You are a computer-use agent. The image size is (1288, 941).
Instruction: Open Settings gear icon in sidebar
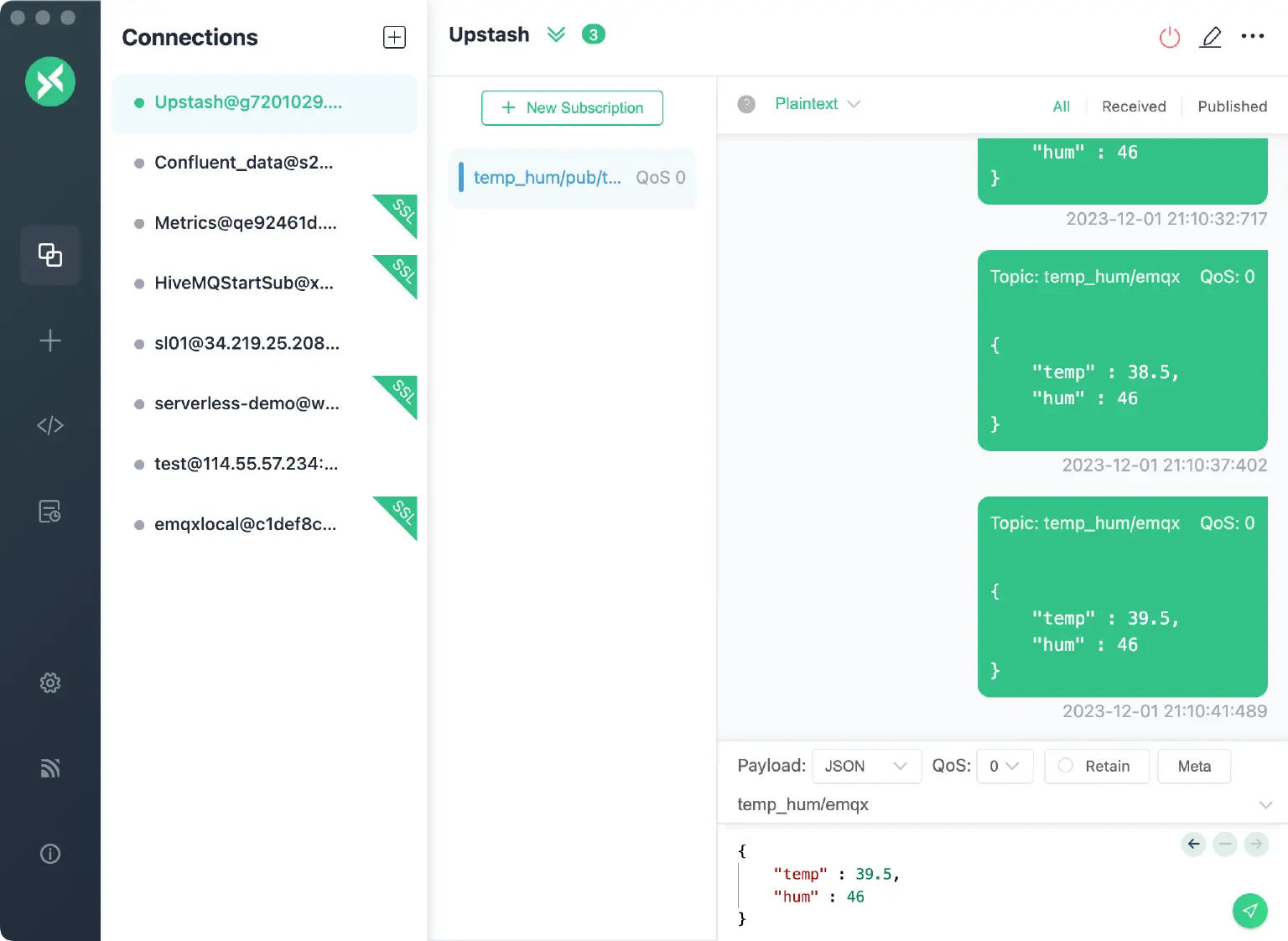pos(50,683)
